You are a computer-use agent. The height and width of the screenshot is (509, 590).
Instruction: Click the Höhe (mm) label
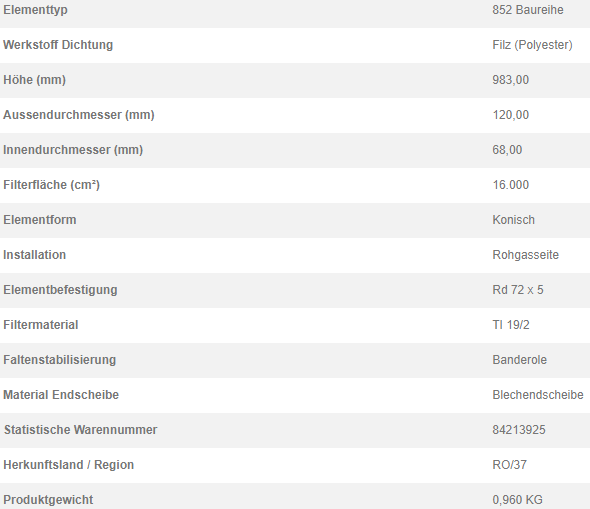tap(34, 80)
